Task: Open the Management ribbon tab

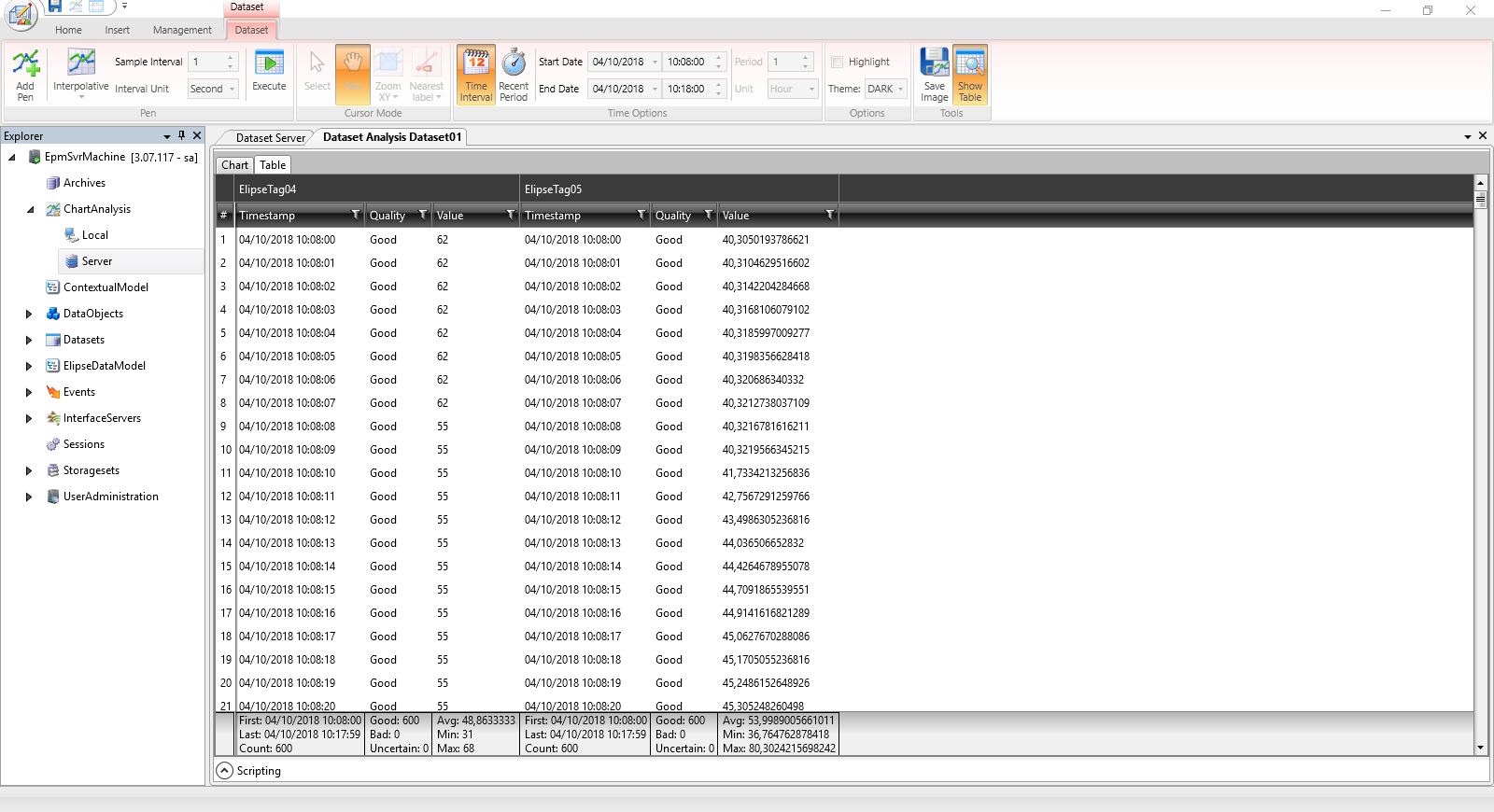Action: coord(182,30)
